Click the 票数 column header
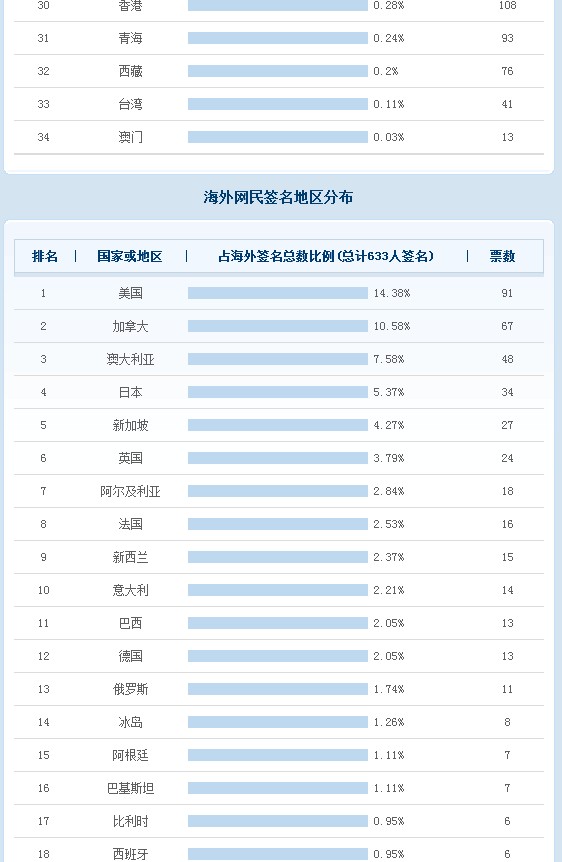This screenshot has height=862, width=562. pyautogui.click(x=502, y=256)
